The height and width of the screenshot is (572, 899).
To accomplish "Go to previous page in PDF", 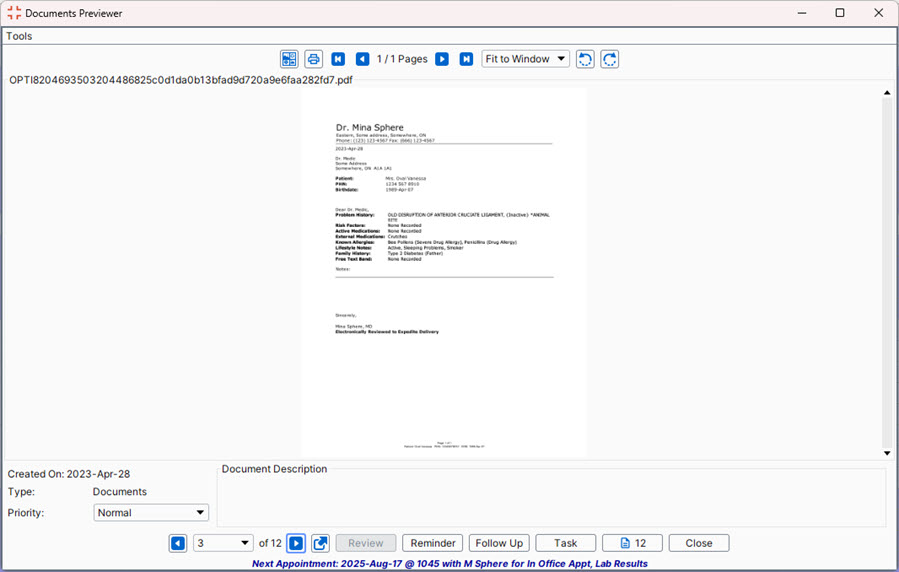I will click(x=362, y=59).
